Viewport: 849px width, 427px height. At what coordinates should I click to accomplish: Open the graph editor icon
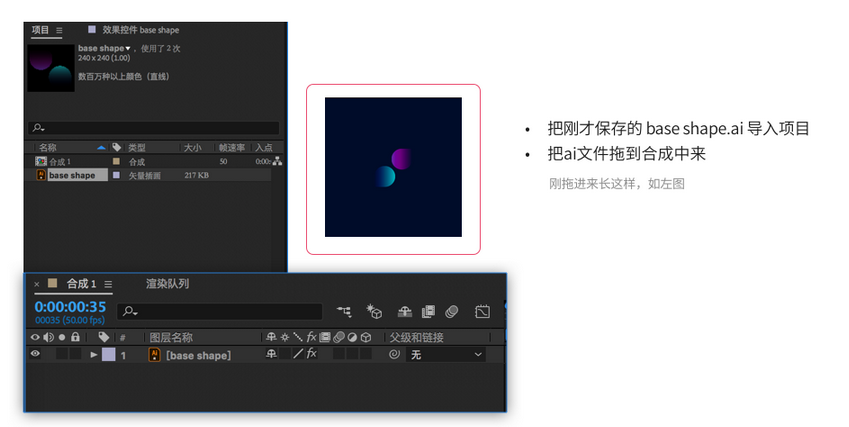pyautogui.click(x=482, y=312)
